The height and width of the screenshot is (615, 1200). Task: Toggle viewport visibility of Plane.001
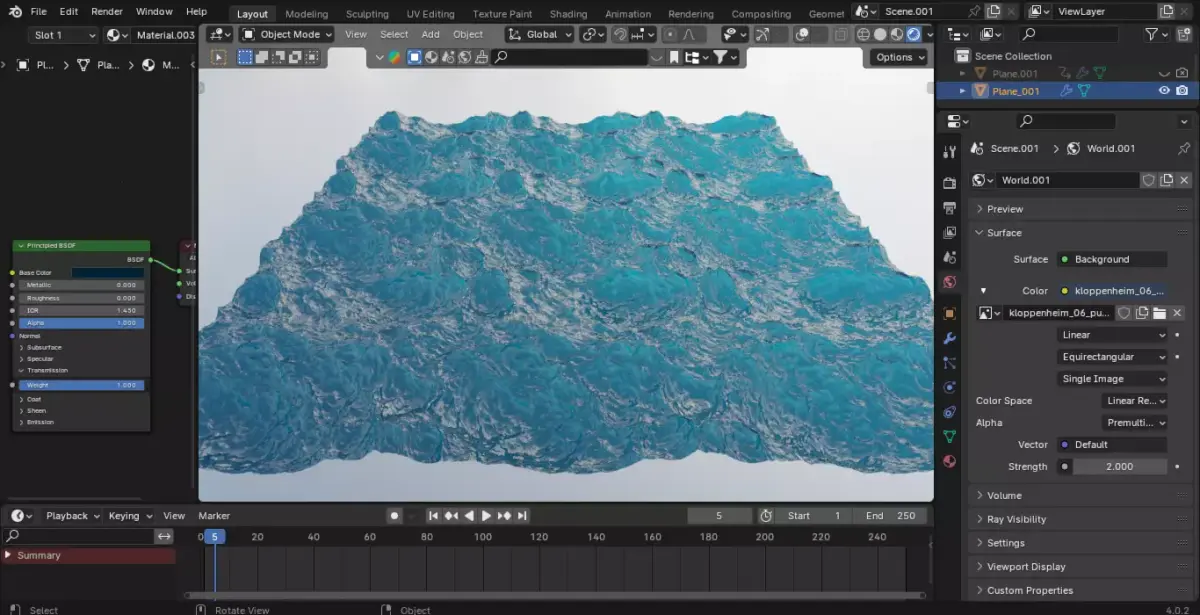point(1164,73)
